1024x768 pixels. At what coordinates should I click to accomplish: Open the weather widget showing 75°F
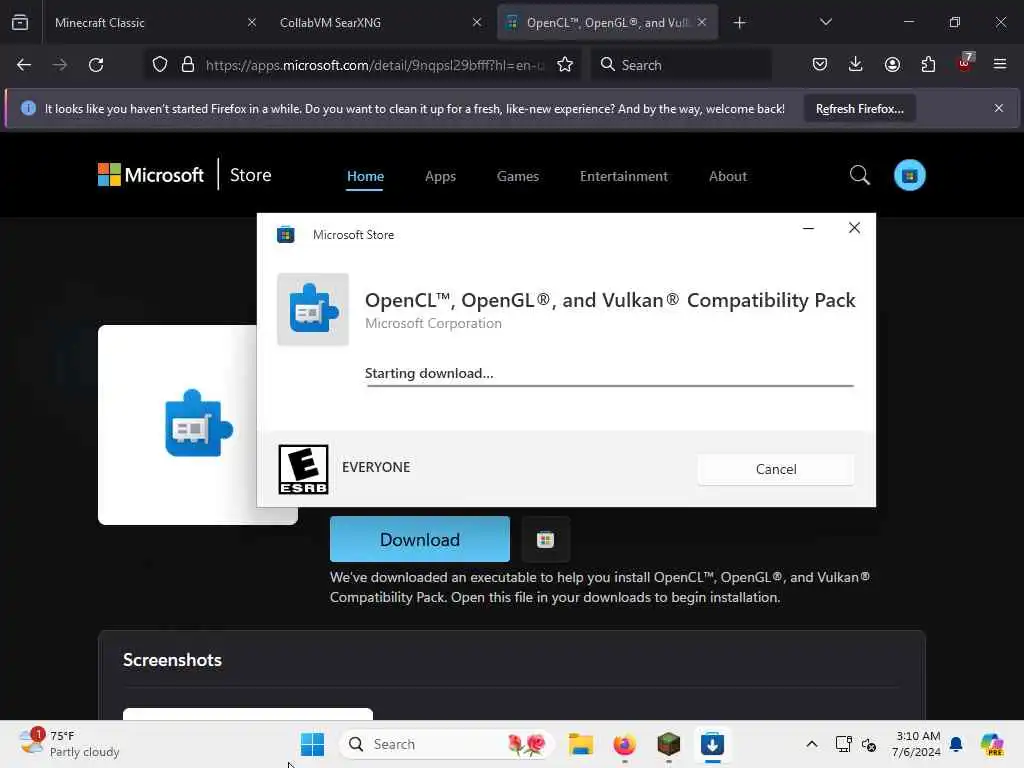click(69, 744)
